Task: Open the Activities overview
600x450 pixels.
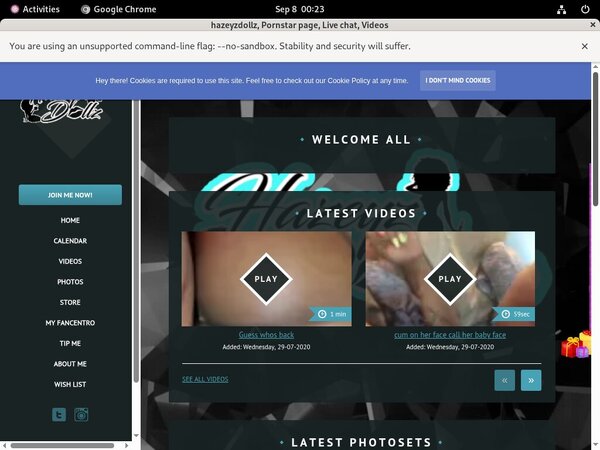Action: [34, 9]
